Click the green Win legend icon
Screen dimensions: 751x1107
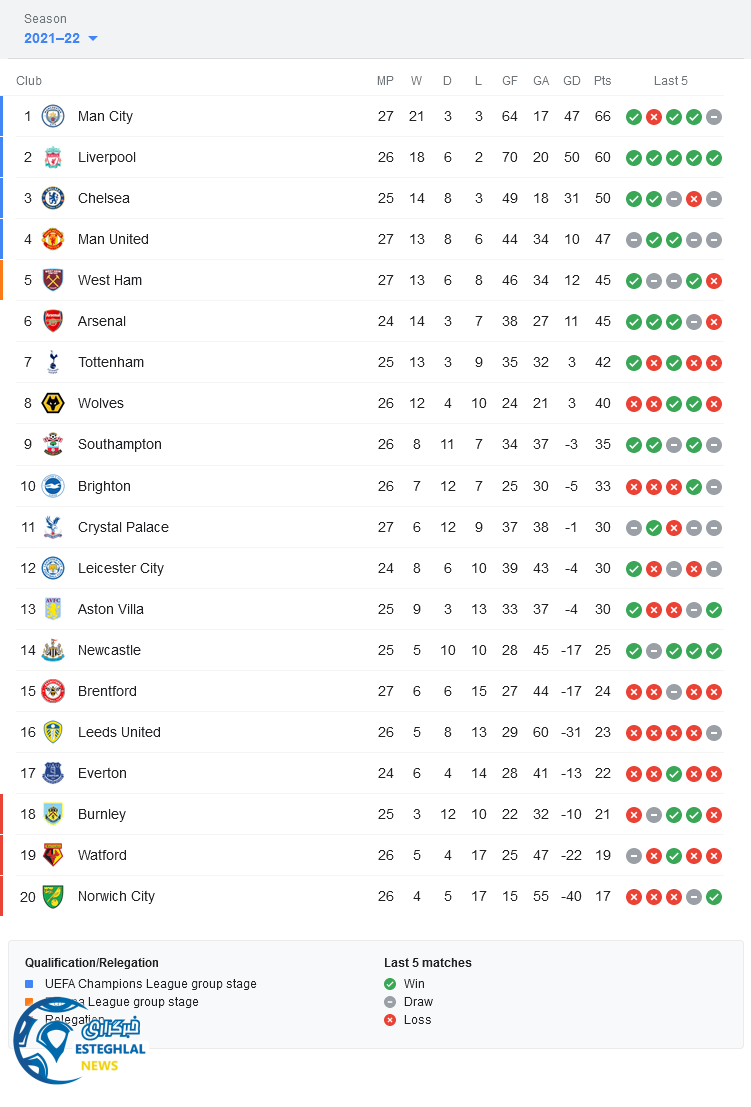(390, 984)
